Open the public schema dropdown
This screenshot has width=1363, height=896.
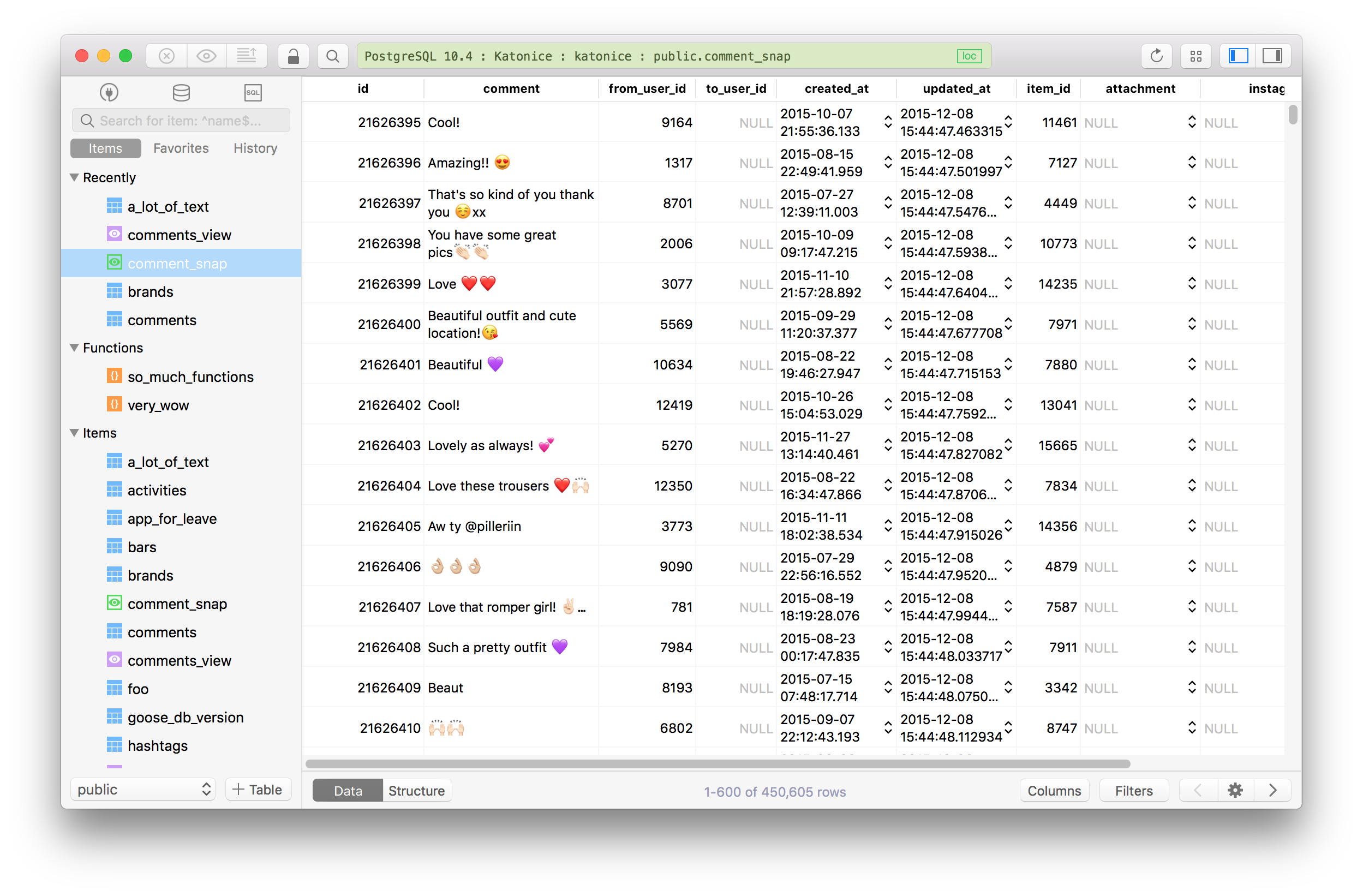142,789
